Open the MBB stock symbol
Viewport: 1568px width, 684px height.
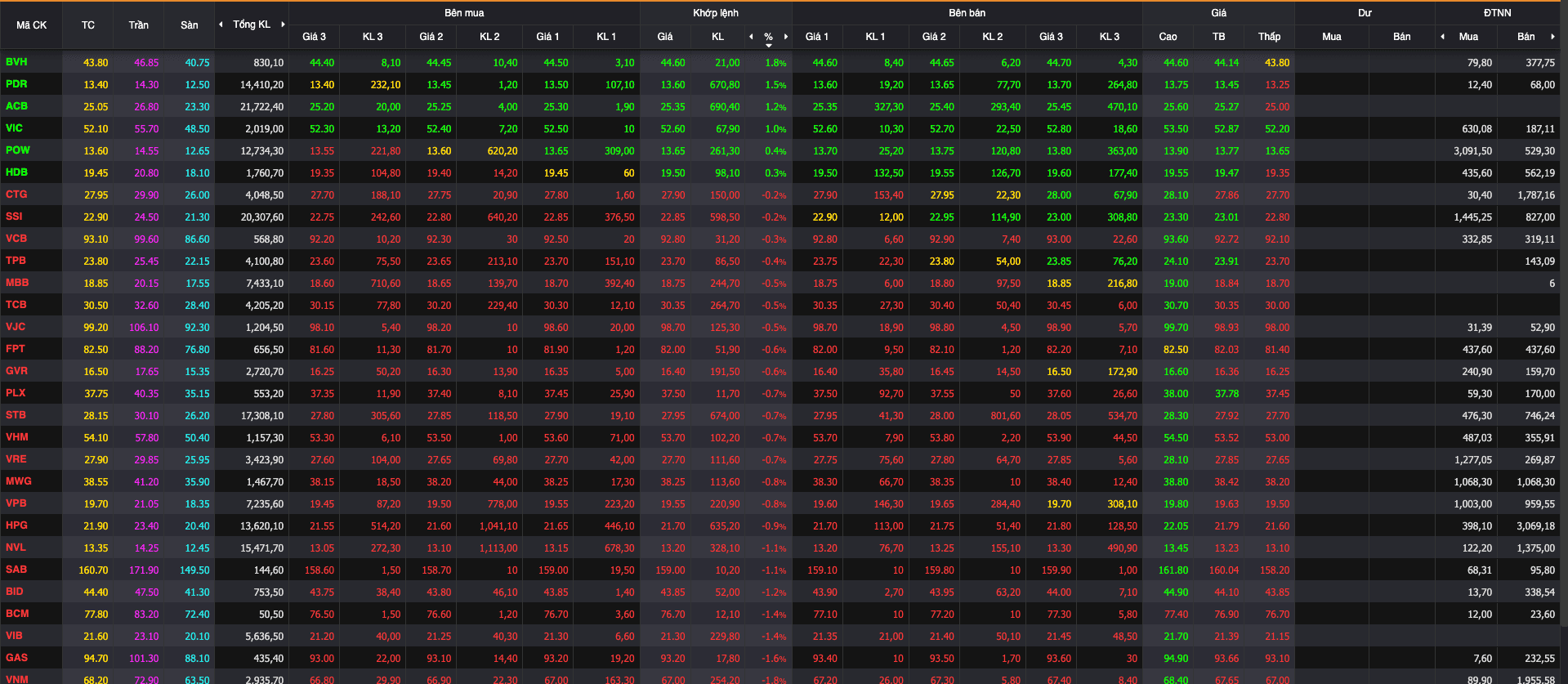click(17, 283)
